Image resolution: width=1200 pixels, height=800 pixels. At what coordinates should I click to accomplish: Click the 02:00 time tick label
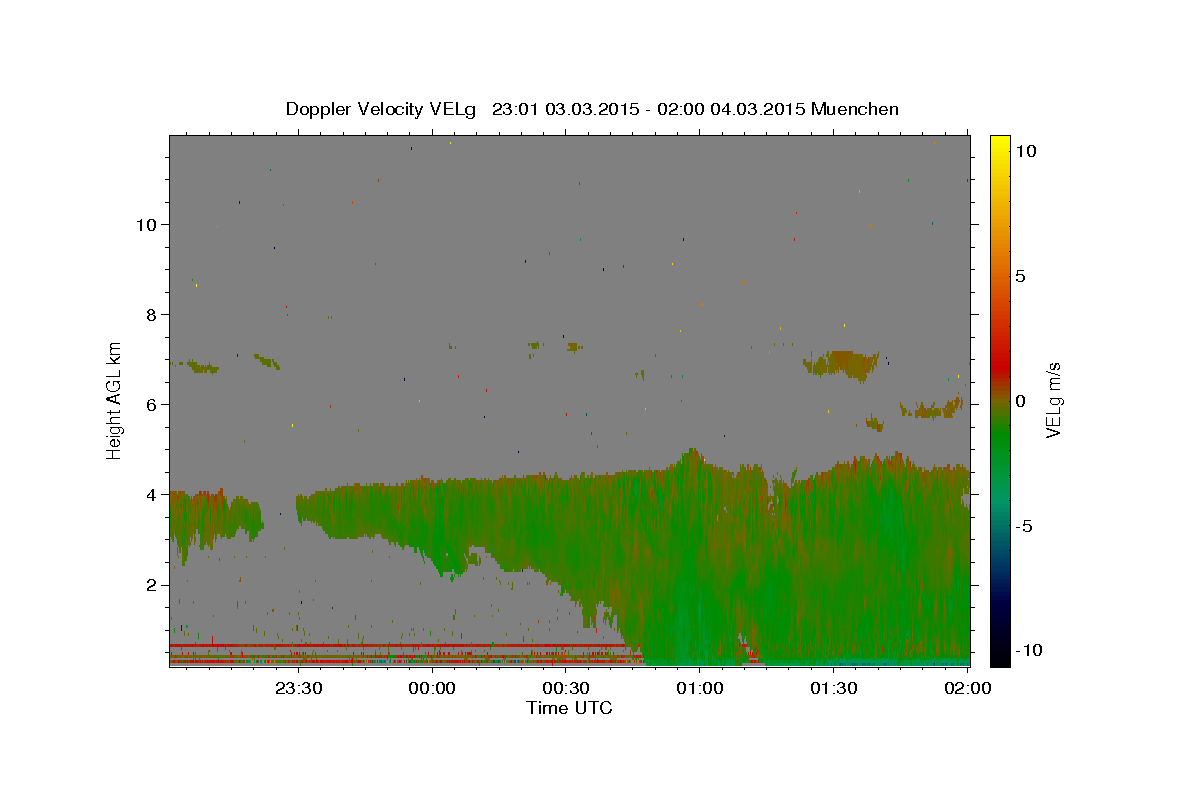pos(967,688)
